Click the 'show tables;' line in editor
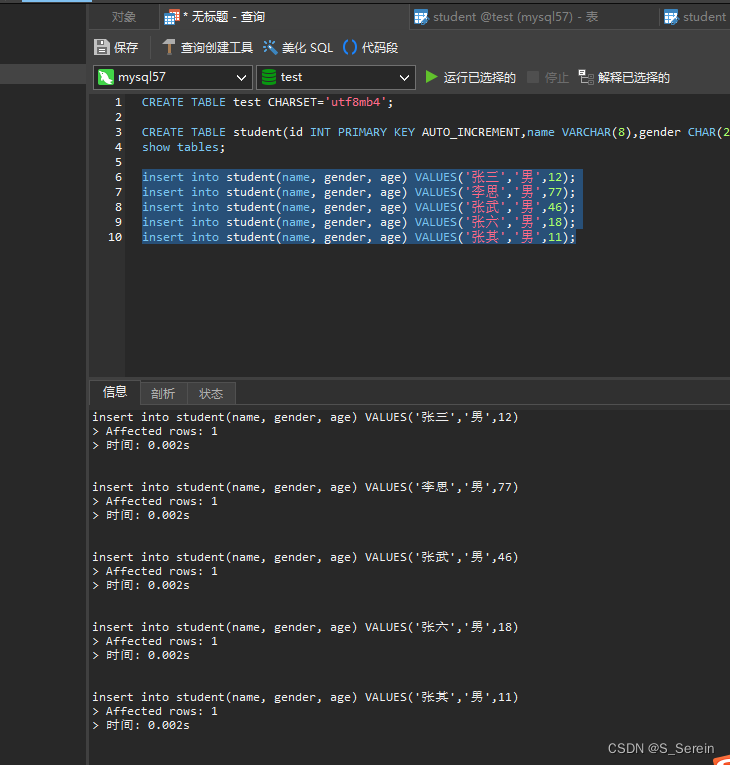 click(x=183, y=147)
